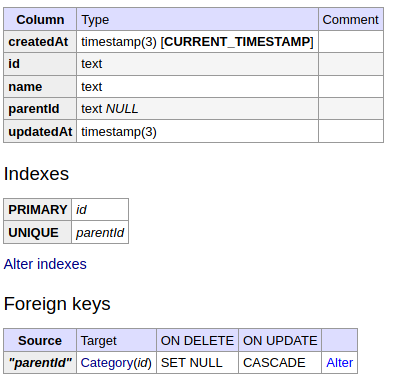Click the ON UPDATE header cell
Image resolution: width=407 pixels, height=378 pixels.
point(280,340)
